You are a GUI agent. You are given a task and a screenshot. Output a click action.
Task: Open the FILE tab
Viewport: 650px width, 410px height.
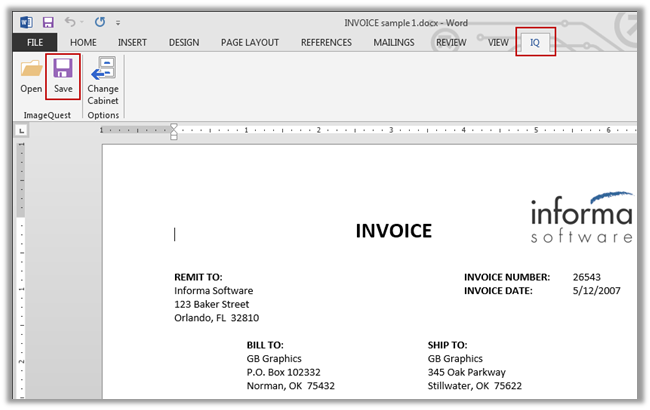[35, 43]
